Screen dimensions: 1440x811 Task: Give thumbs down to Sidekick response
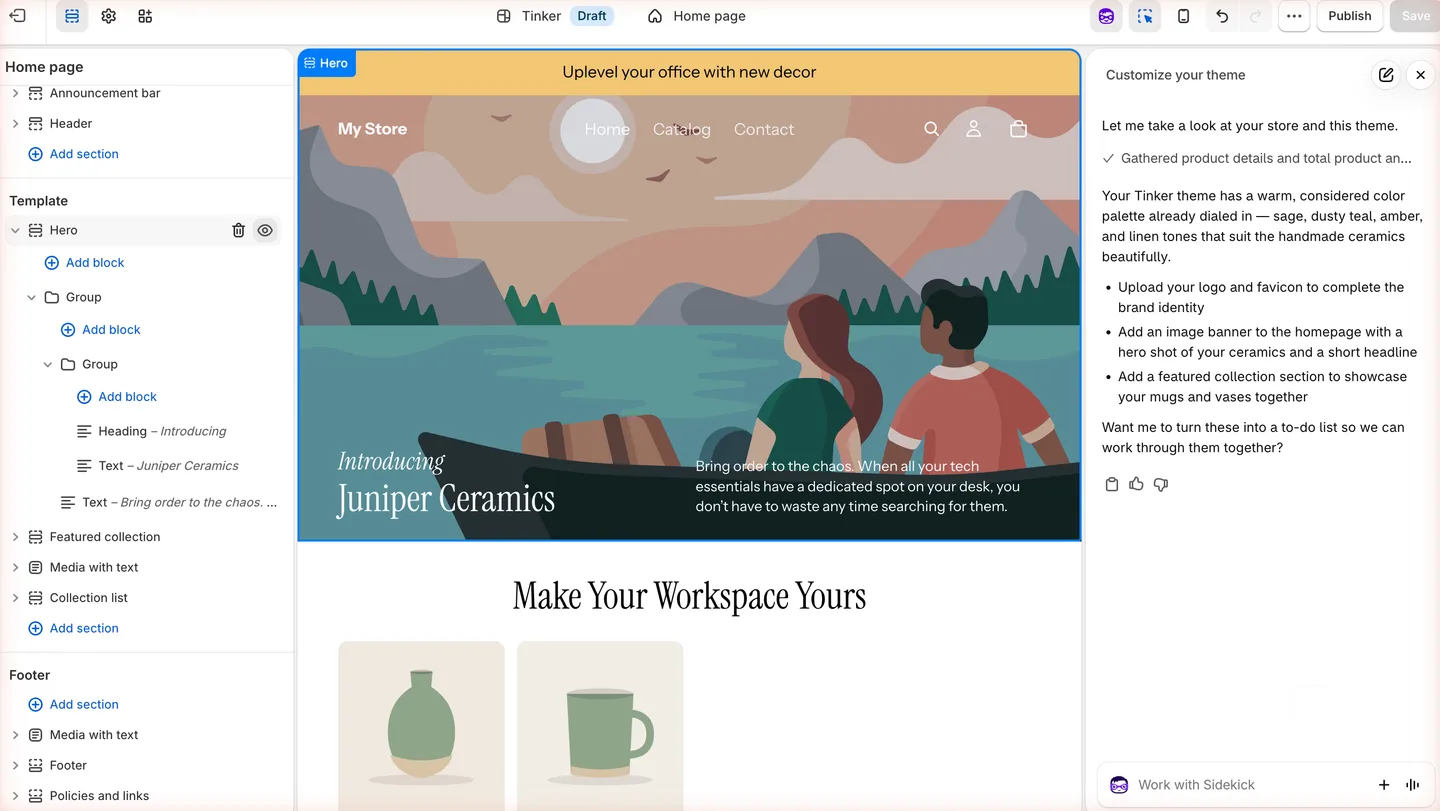pyautogui.click(x=1161, y=484)
